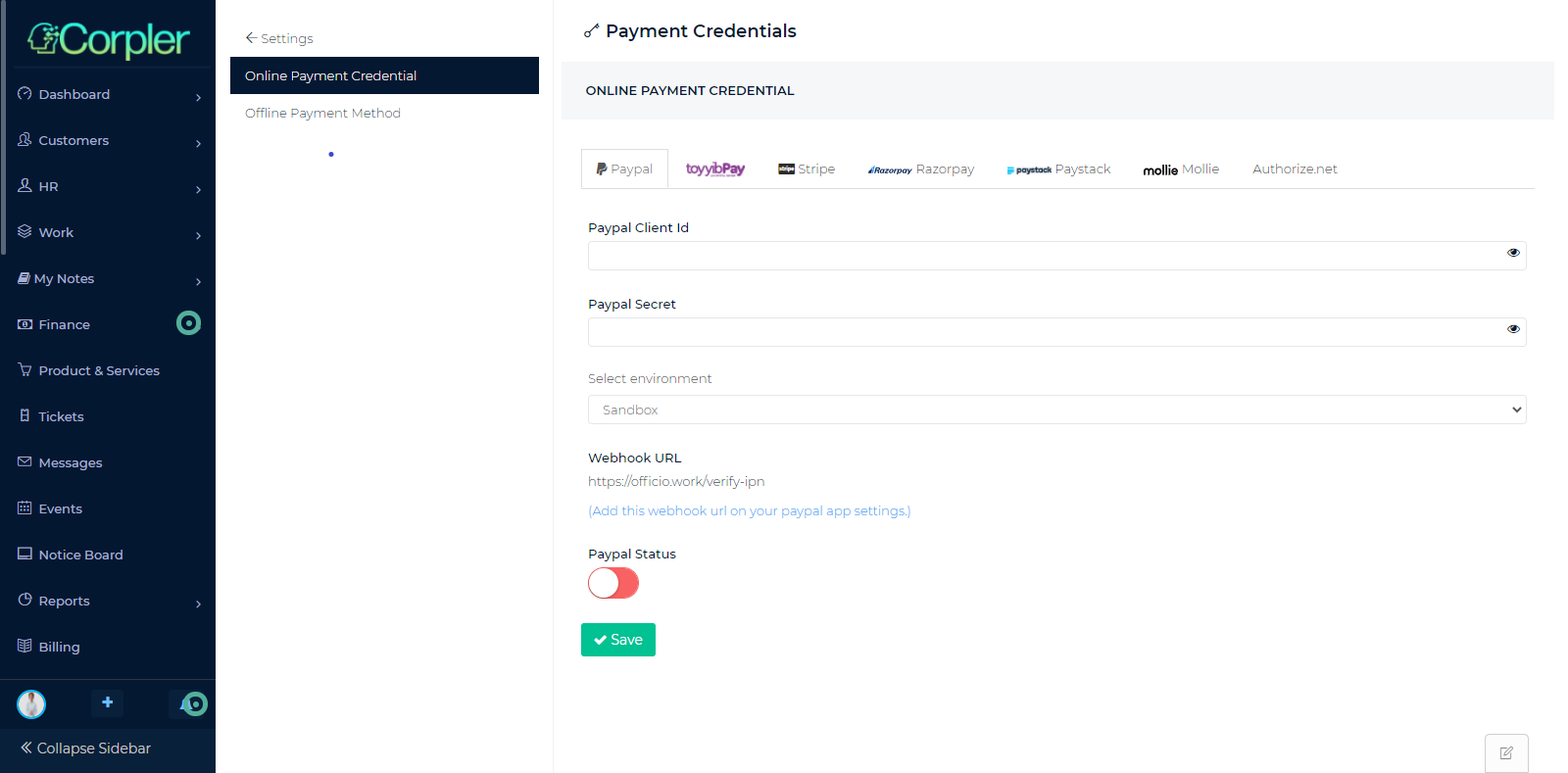This screenshot has height=773, width=1568.
Task: Click the Tickets icon
Action: [24, 415]
